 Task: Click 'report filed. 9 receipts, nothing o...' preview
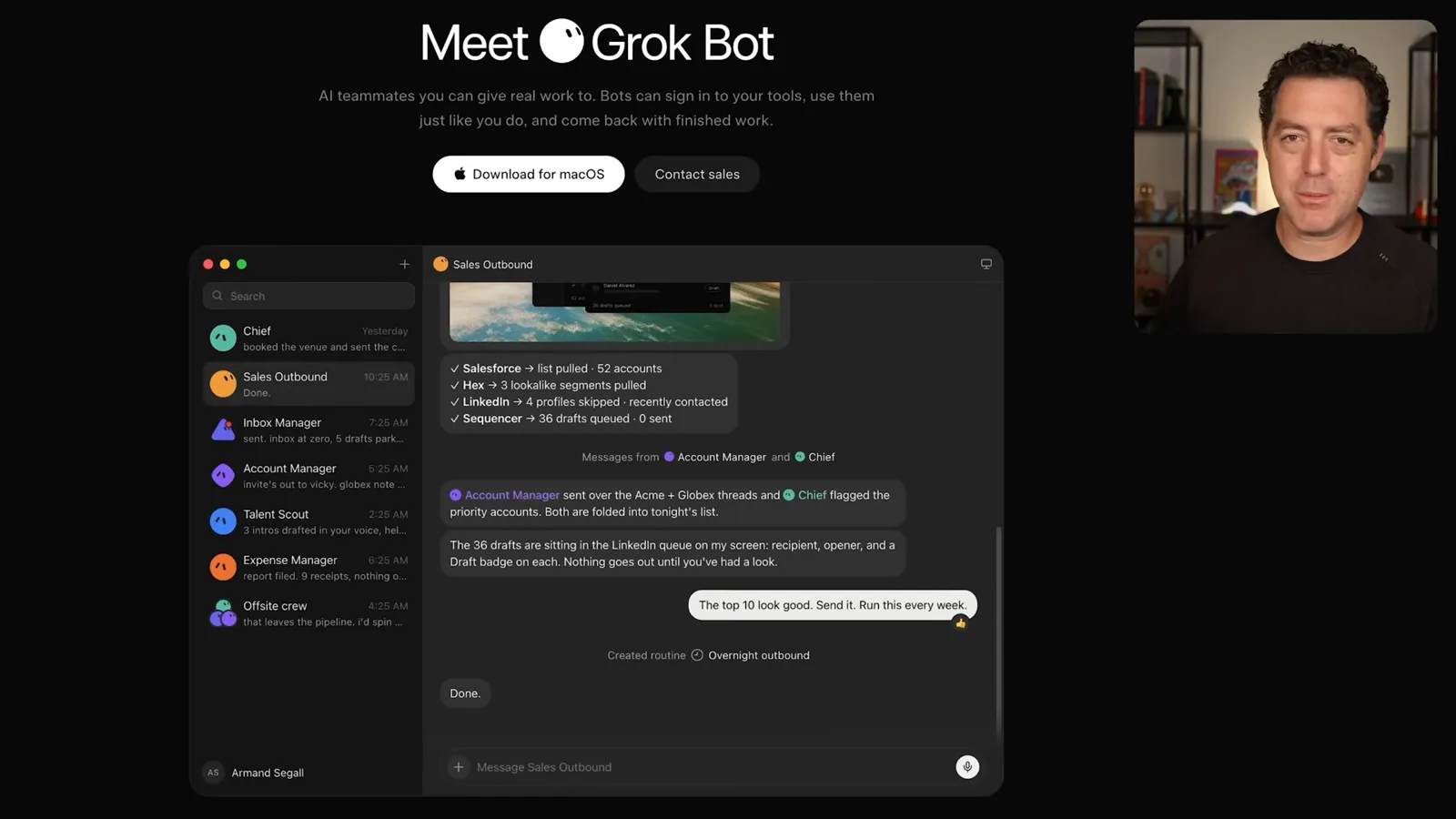[x=324, y=576]
